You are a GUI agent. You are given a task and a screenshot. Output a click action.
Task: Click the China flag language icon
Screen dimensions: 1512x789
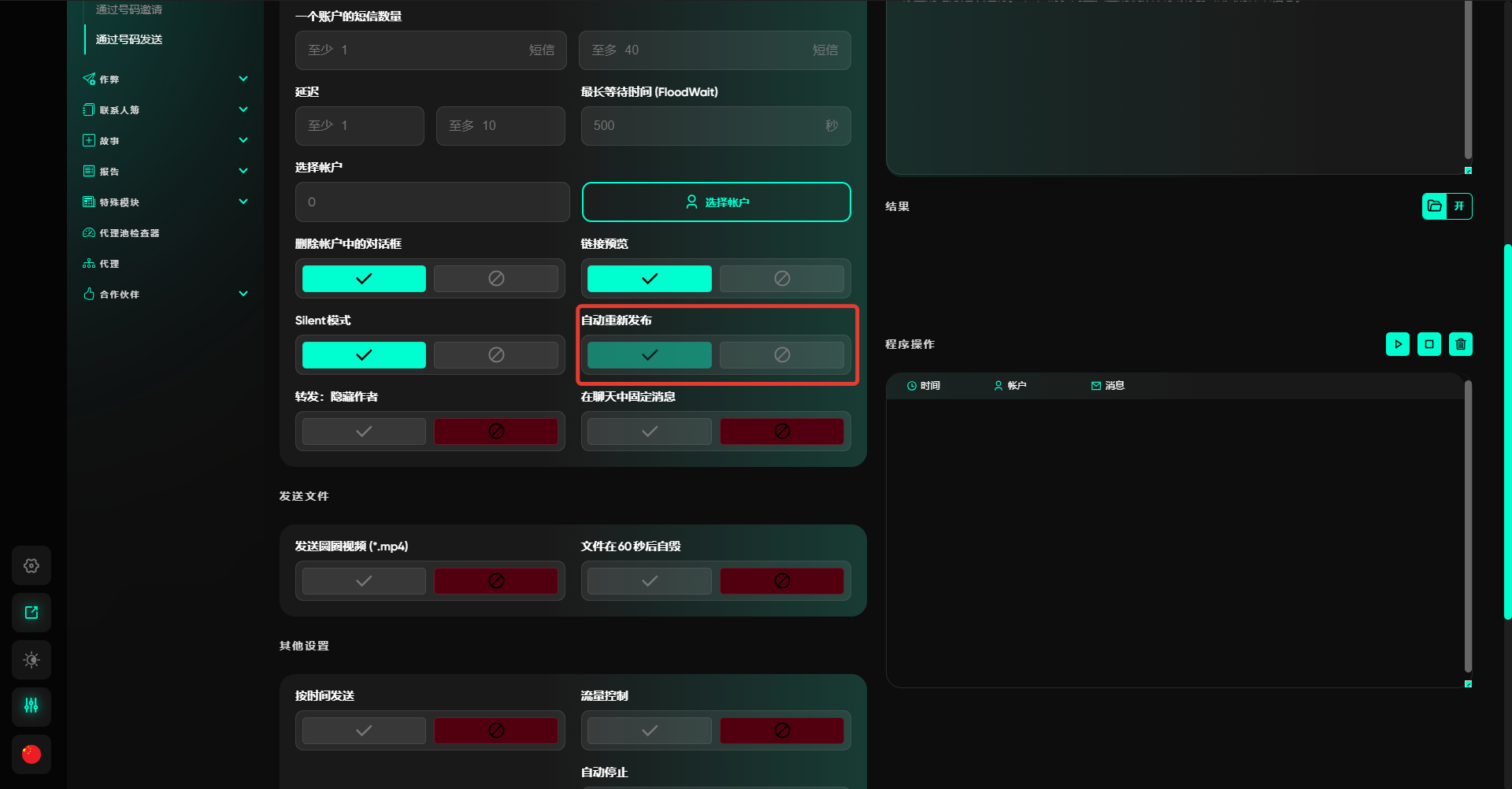pyautogui.click(x=31, y=754)
